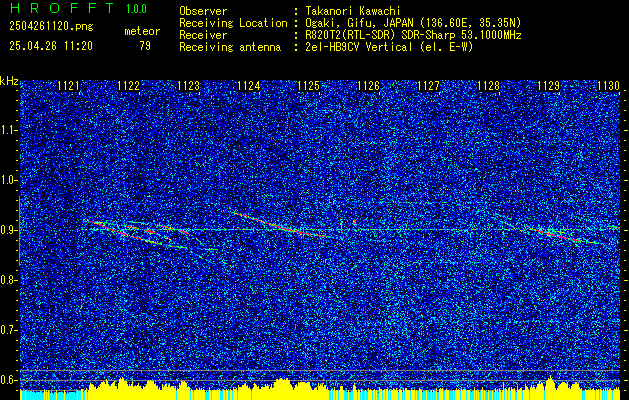
Task: Click the Ogaki, Gifu, JAPAN location text
Action: (413, 23)
